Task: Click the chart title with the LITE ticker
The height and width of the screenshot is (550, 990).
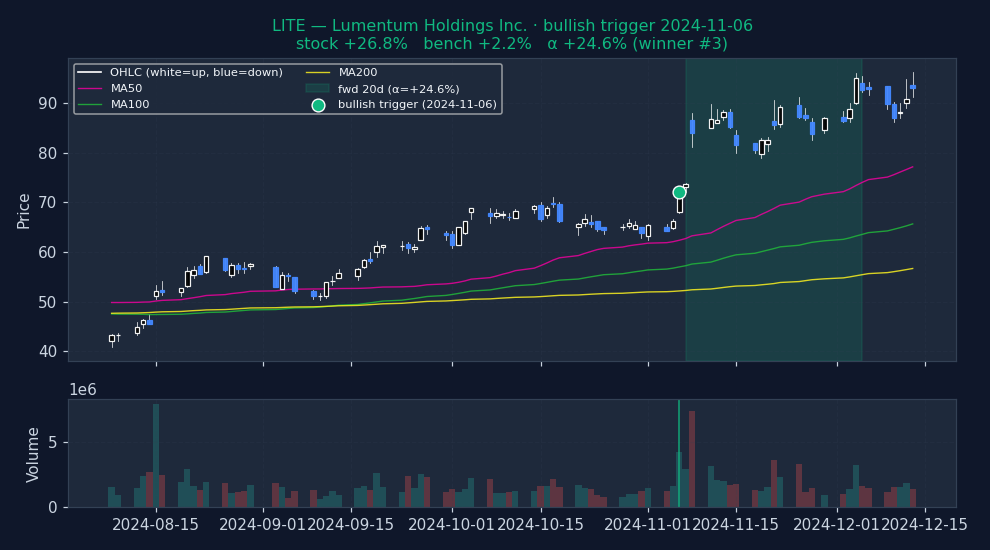Action: (512, 26)
